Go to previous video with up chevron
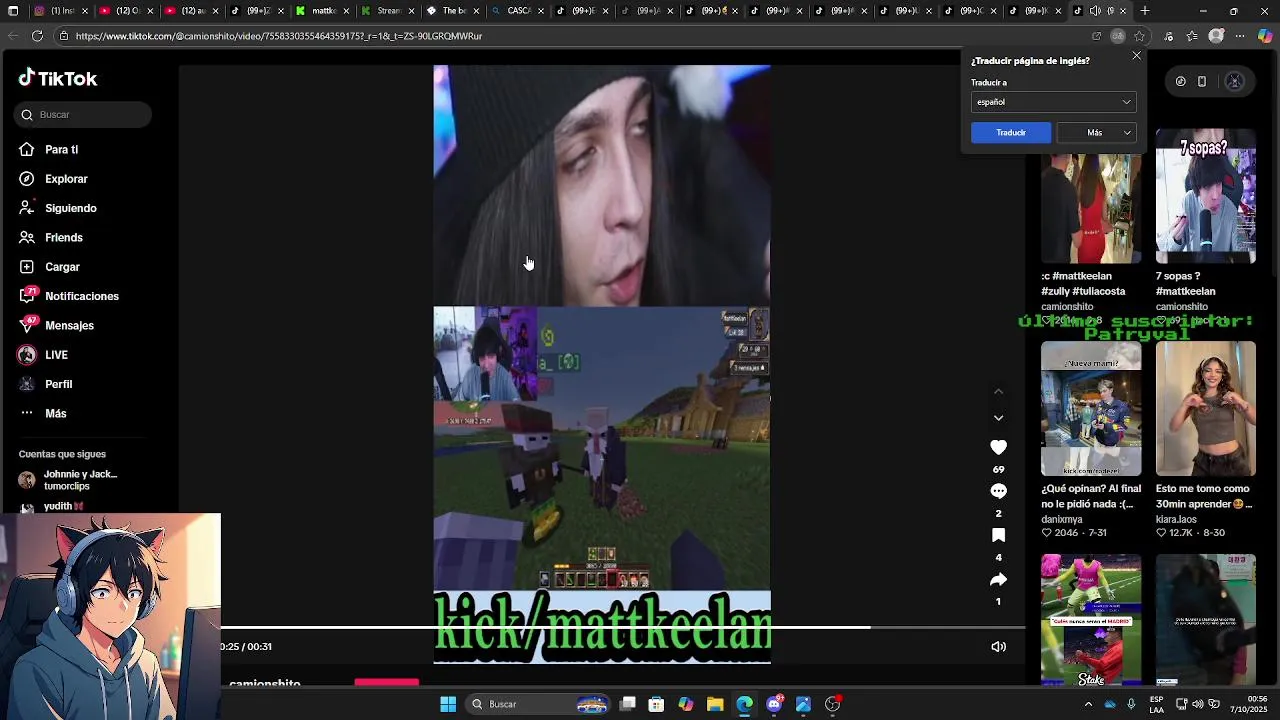 (x=998, y=392)
